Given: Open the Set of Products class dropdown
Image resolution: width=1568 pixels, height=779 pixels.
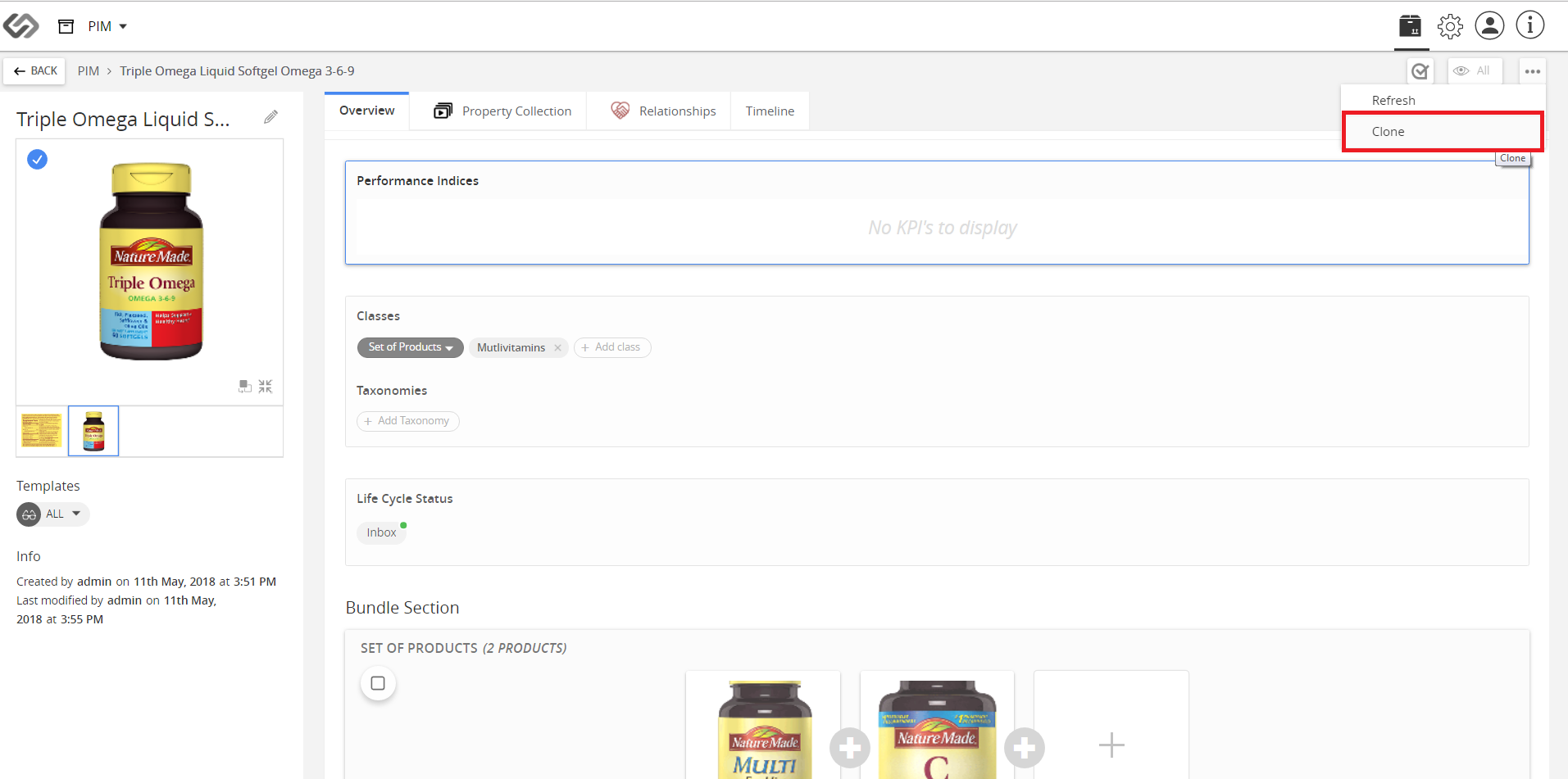Looking at the screenshot, I should [410, 347].
